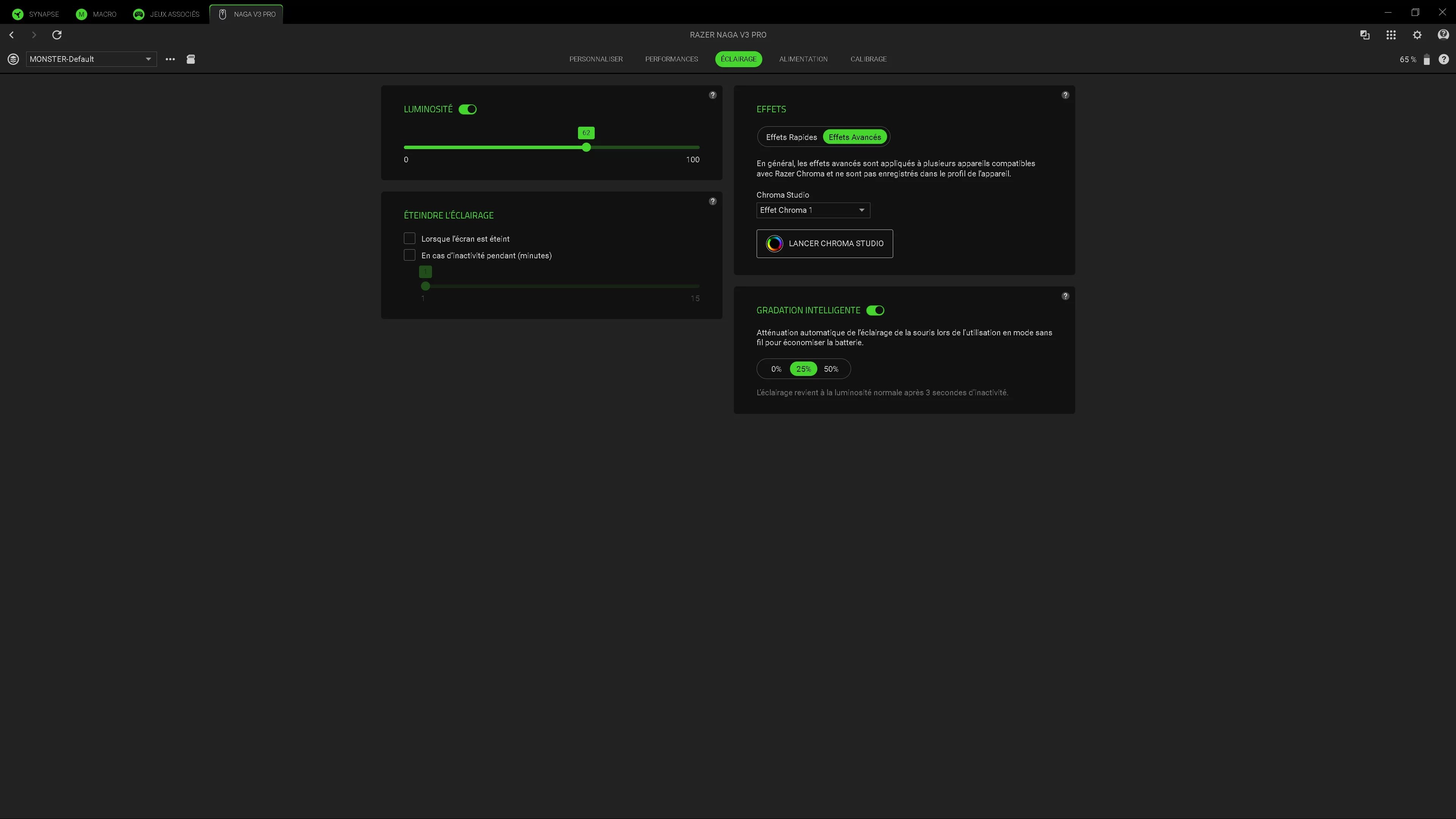
Task: Show help for Luminosité panel
Action: coord(713,95)
